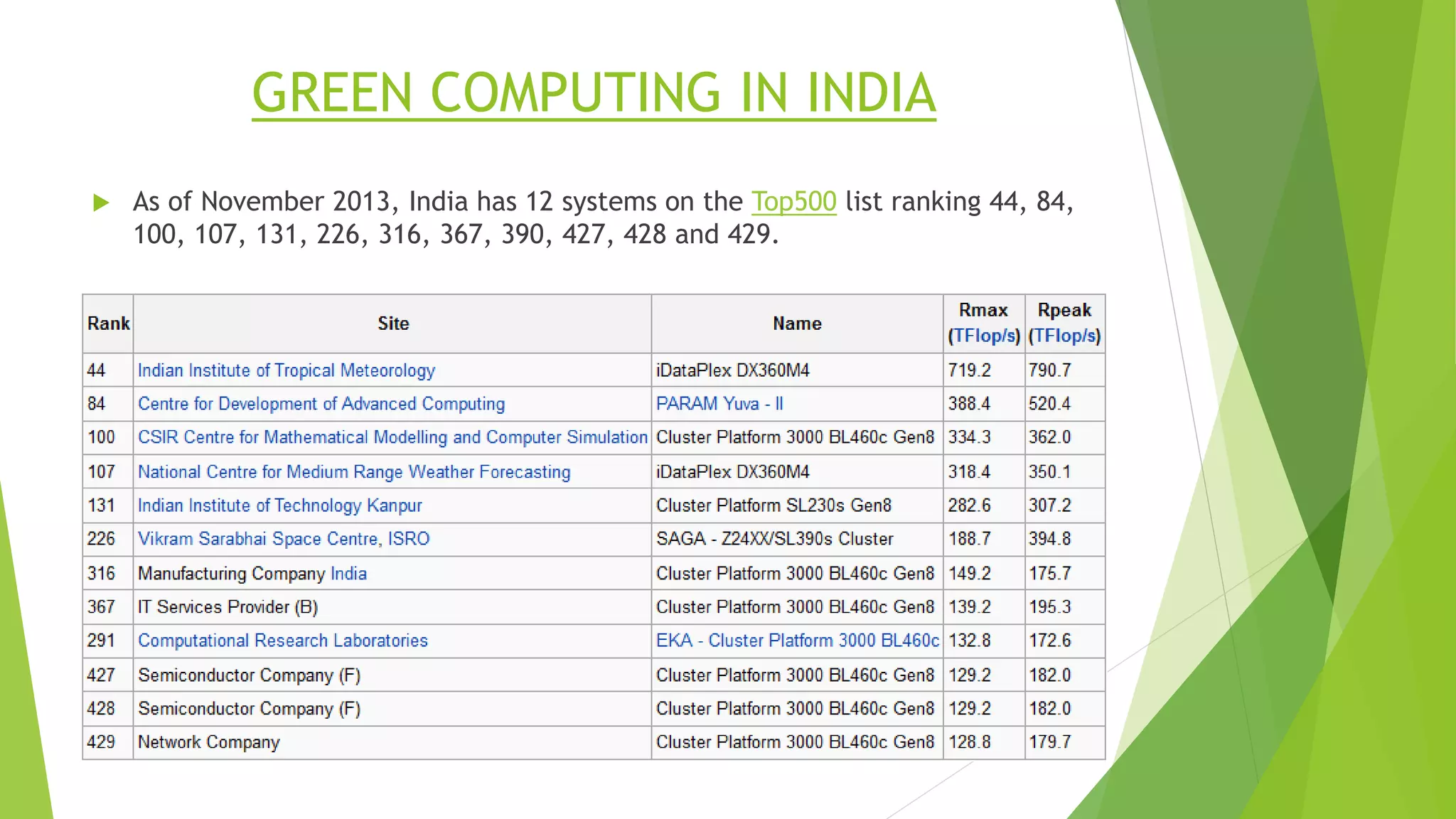The width and height of the screenshot is (1456, 819).
Task: Click the TFlop/s link under Rpeak header
Action: click(1064, 336)
